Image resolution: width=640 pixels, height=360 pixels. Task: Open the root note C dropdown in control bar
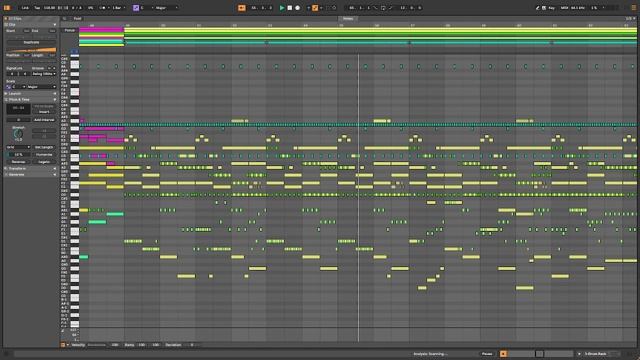pyautogui.click(x=147, y=8)
